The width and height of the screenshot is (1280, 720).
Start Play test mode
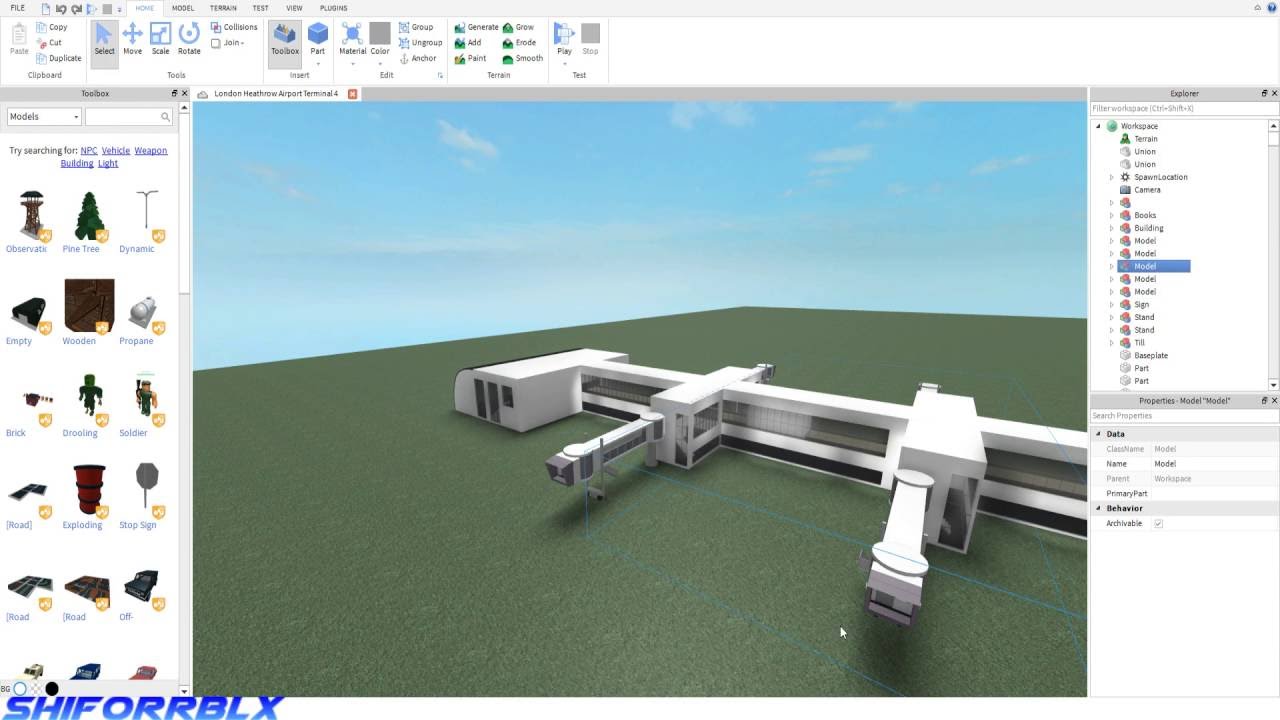point(564,37)
